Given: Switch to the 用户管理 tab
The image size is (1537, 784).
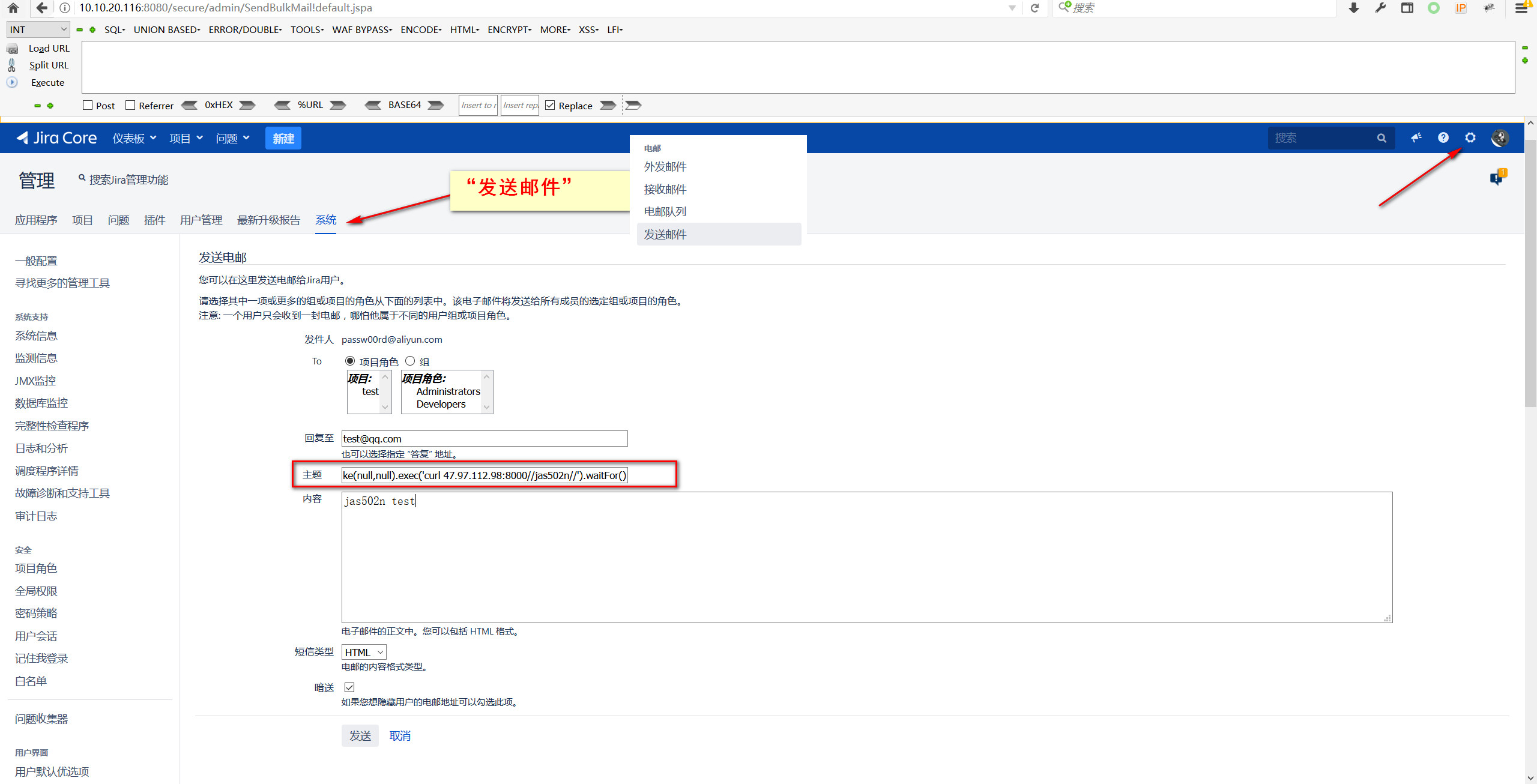Looking at the screenshot, I should (x=201, y=220).
